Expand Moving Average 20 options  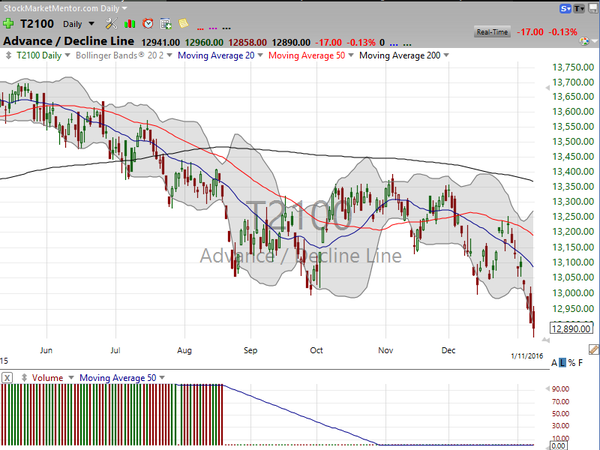tap(260, 55)
